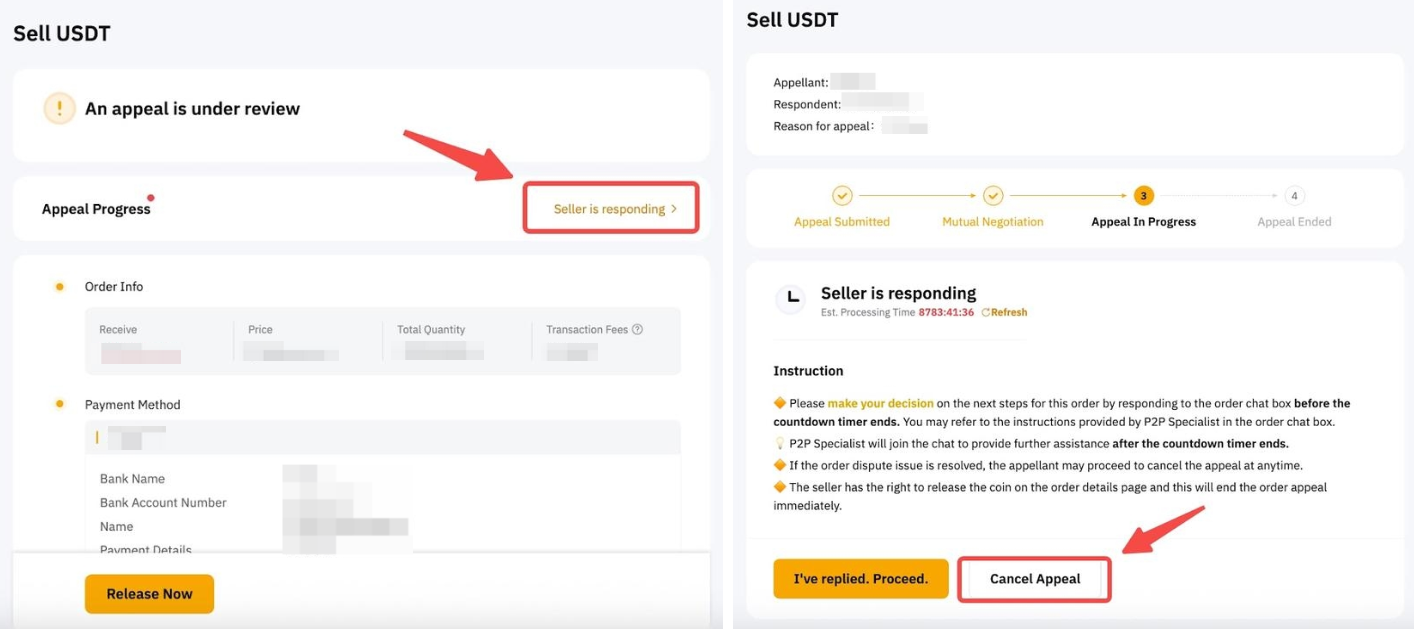Open the Appeal Progress section
The width and height of the screenshot is (1414, 629).
tap(96, 209)
